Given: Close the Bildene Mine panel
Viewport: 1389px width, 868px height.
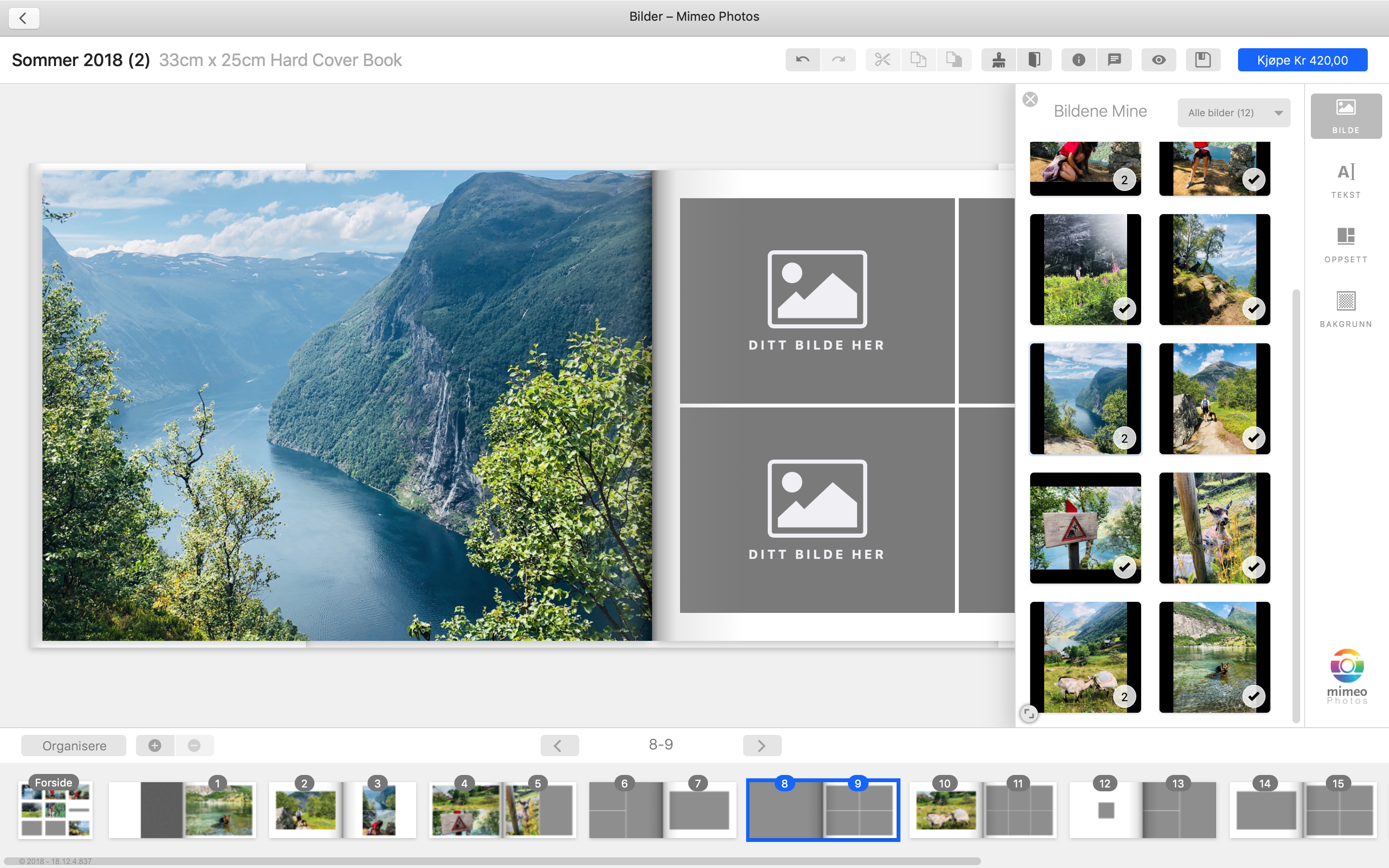Looking at the screenshot, I should (x=1030, y=99).
